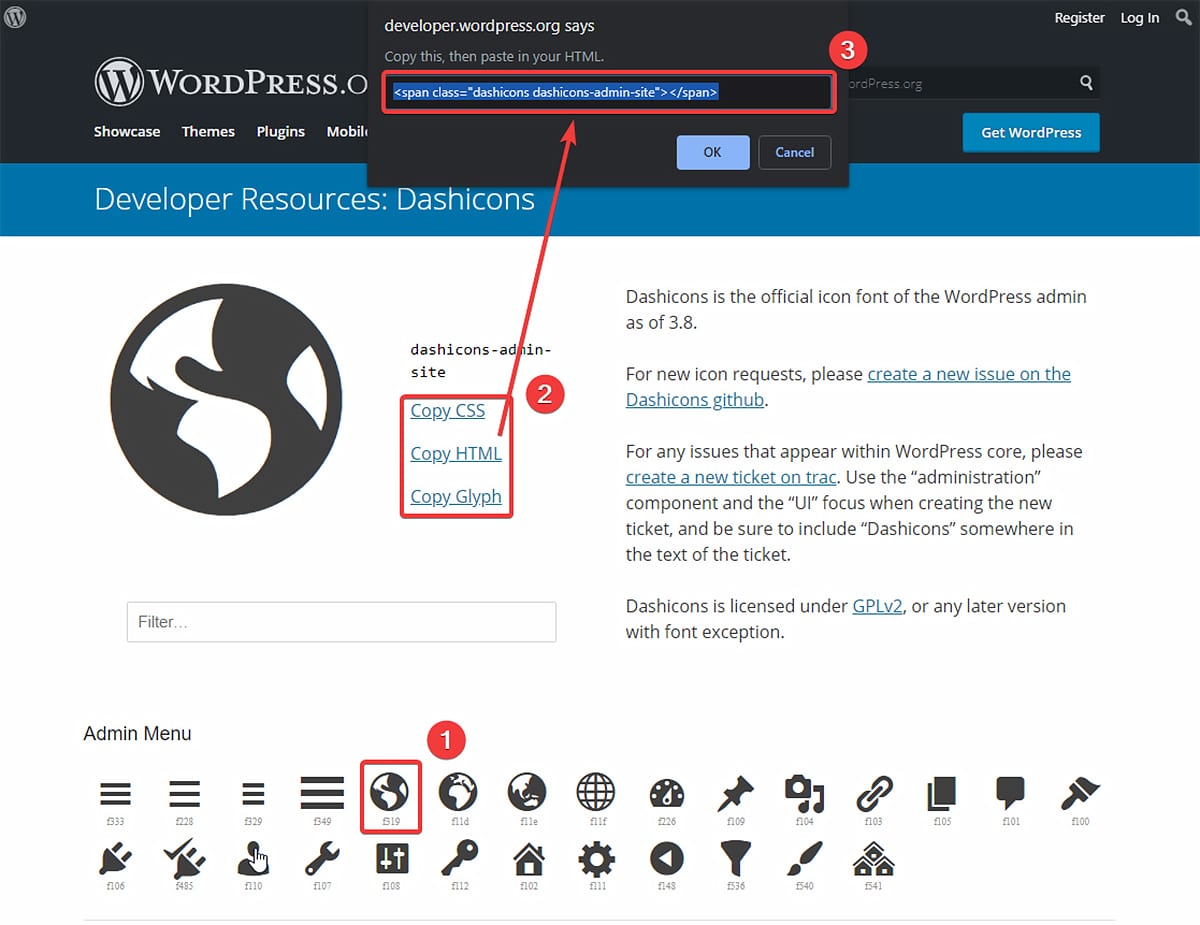
Task: Click Cancel in the dialog
Action: (794, 152)
